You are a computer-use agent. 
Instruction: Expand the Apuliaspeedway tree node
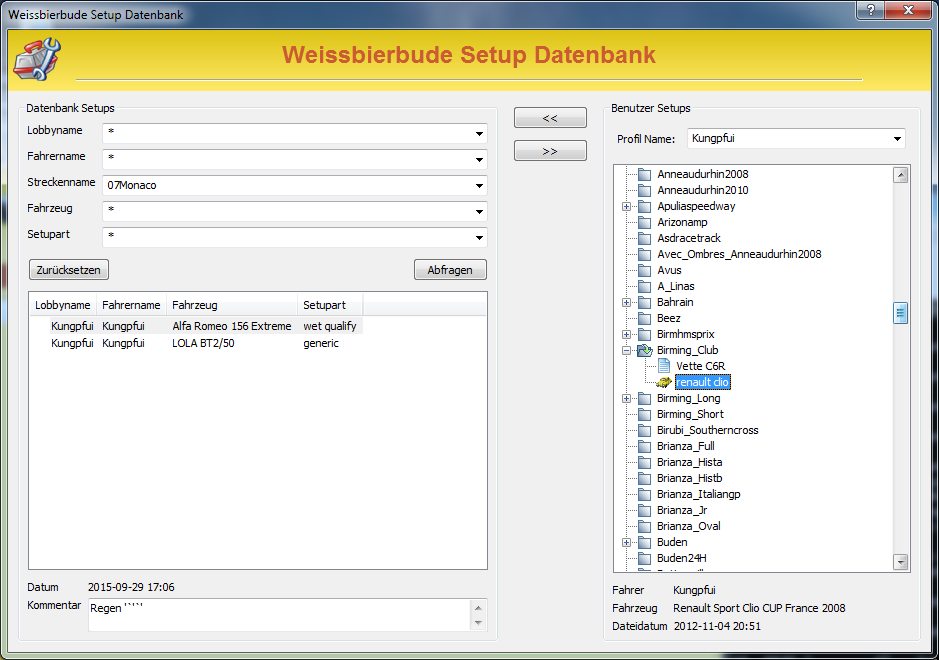pyautogui.click(x=627, y=206)
